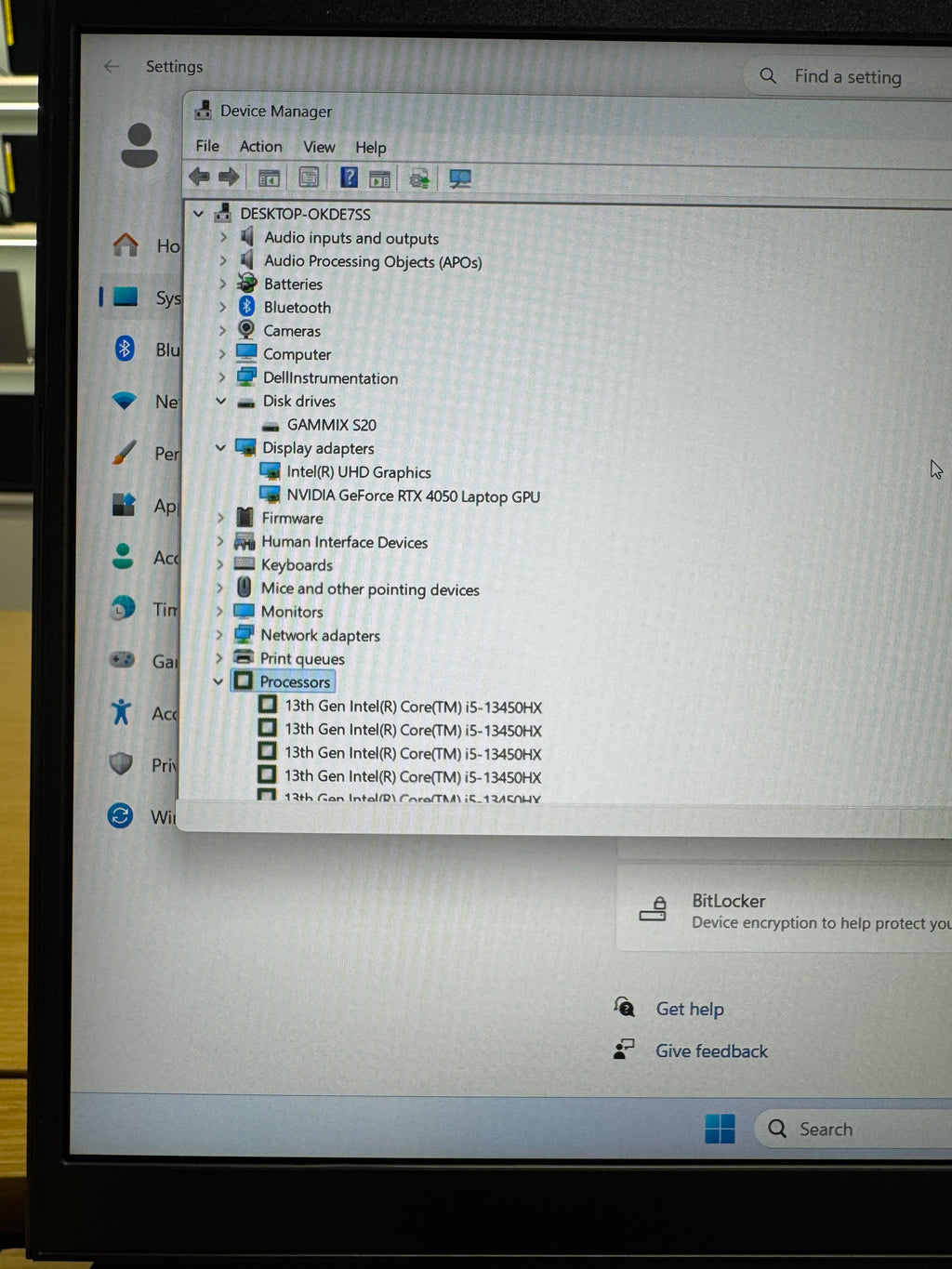
Task: Open the BitLocker device encryption entry
Action: 786,911
